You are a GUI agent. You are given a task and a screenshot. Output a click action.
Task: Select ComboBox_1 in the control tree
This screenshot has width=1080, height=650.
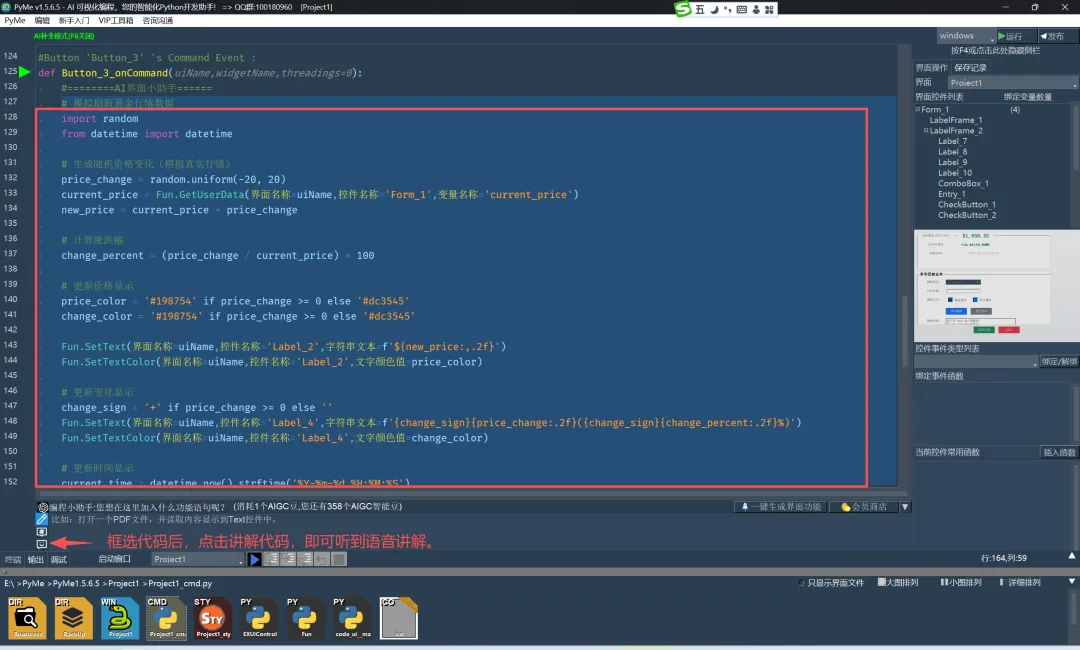[x=963, y=183]
